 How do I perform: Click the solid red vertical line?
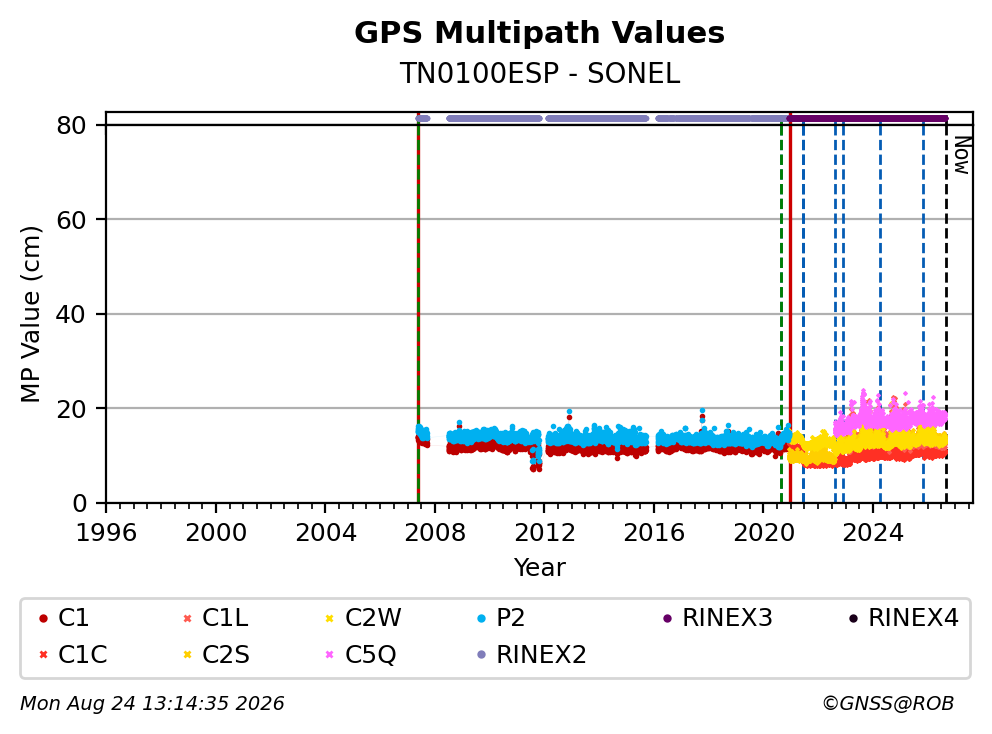click(x=790, y=308)
